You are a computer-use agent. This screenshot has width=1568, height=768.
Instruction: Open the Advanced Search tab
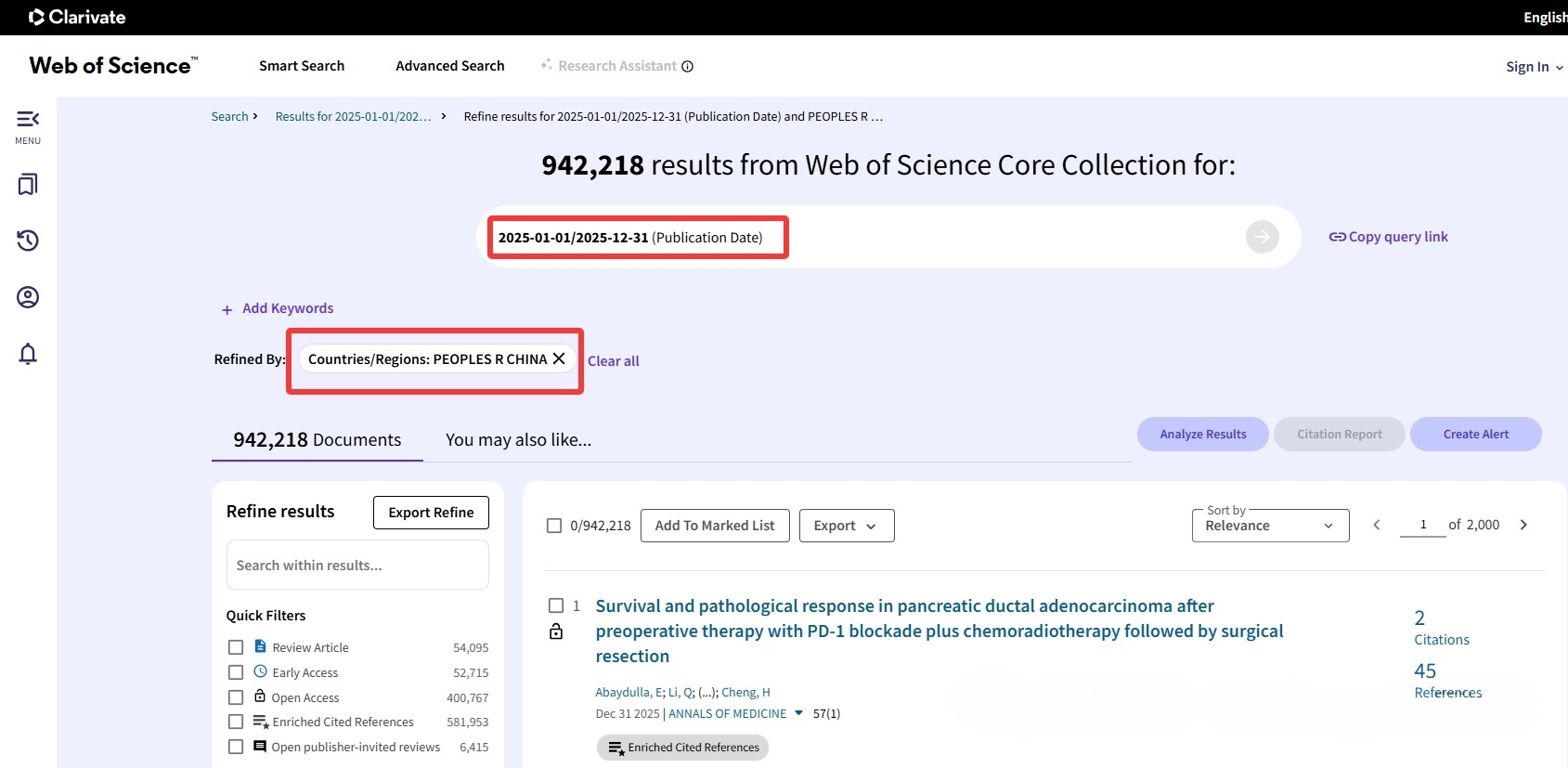point(450,66)
